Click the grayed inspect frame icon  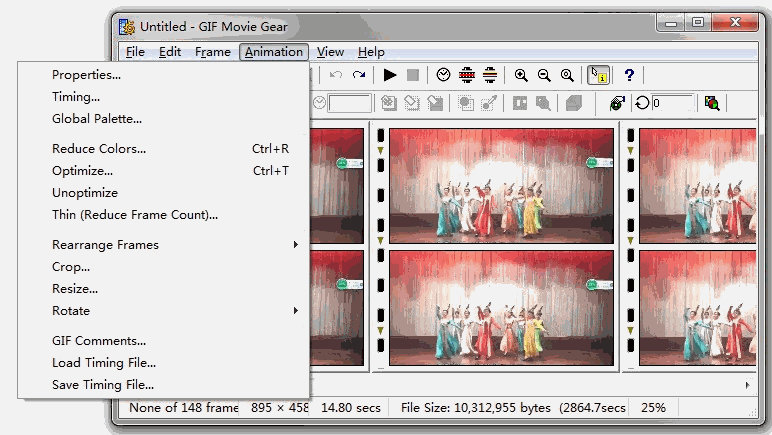point(543,103)
